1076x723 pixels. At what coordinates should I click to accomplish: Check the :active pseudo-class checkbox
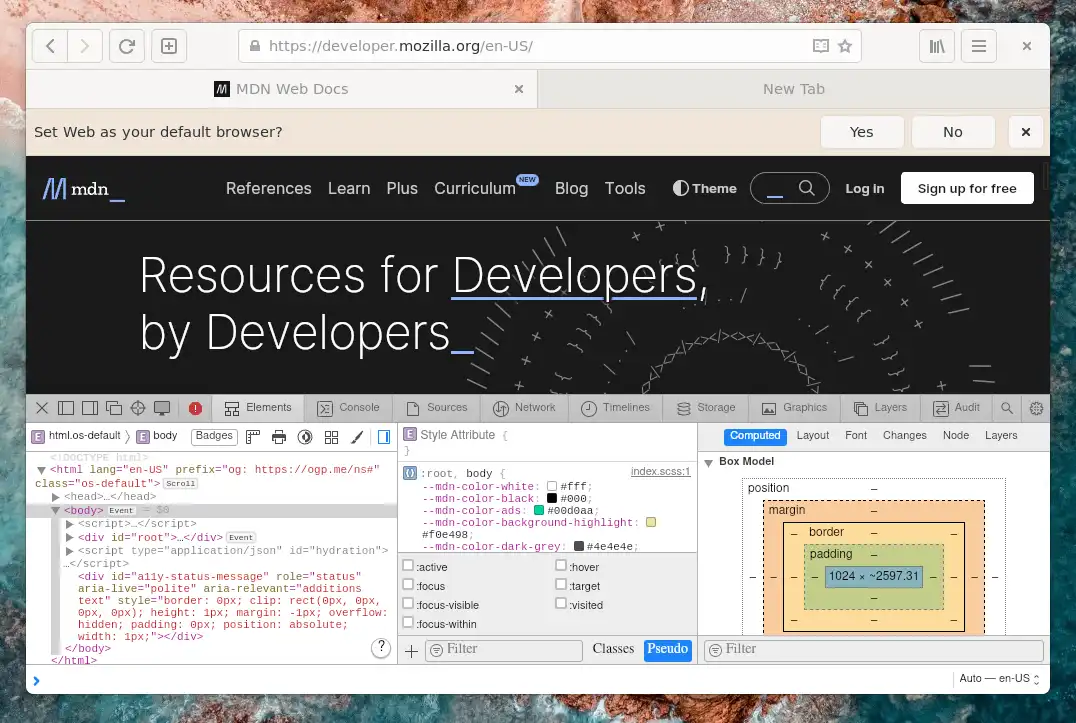pyautogui.click(x=408, y=567)
